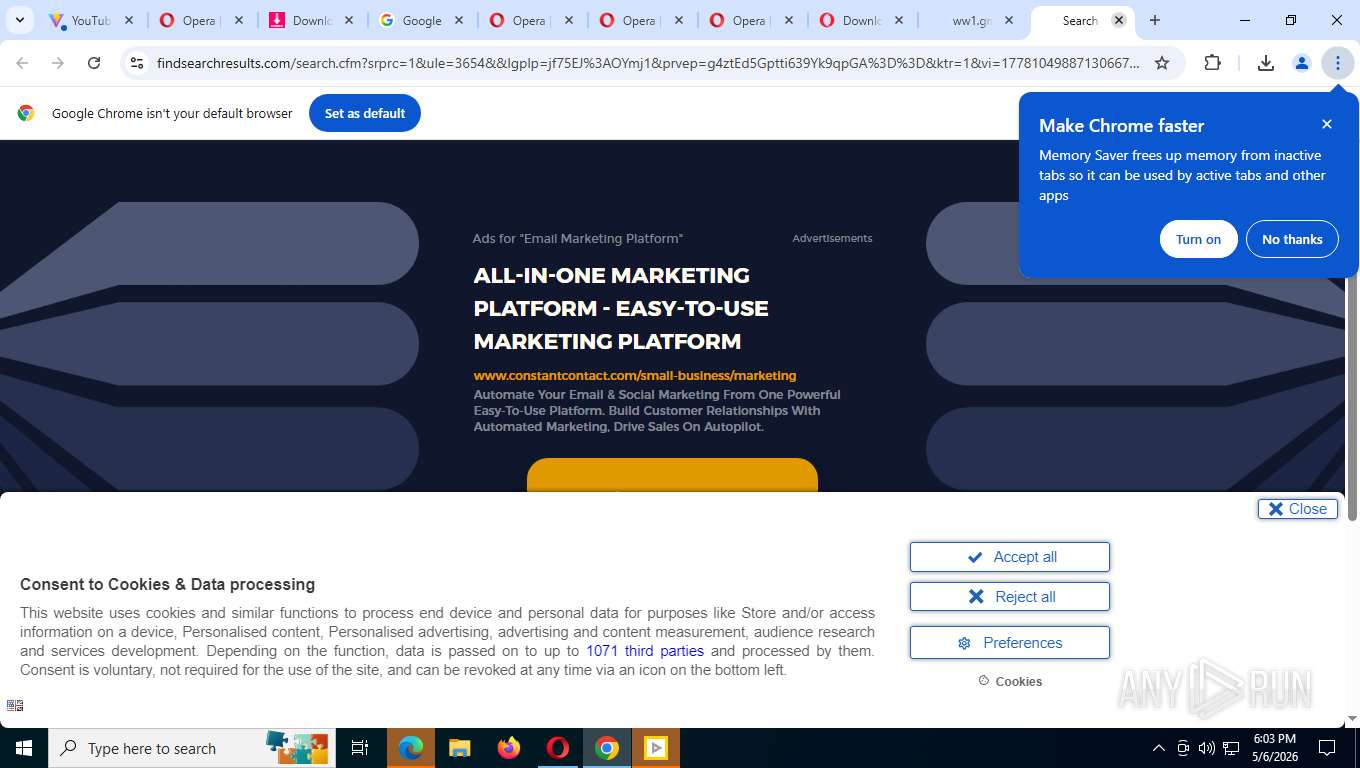Open File Explorer from the taskbar
This screenshot has height=768, width=1360.
click(x=459, y=748)
